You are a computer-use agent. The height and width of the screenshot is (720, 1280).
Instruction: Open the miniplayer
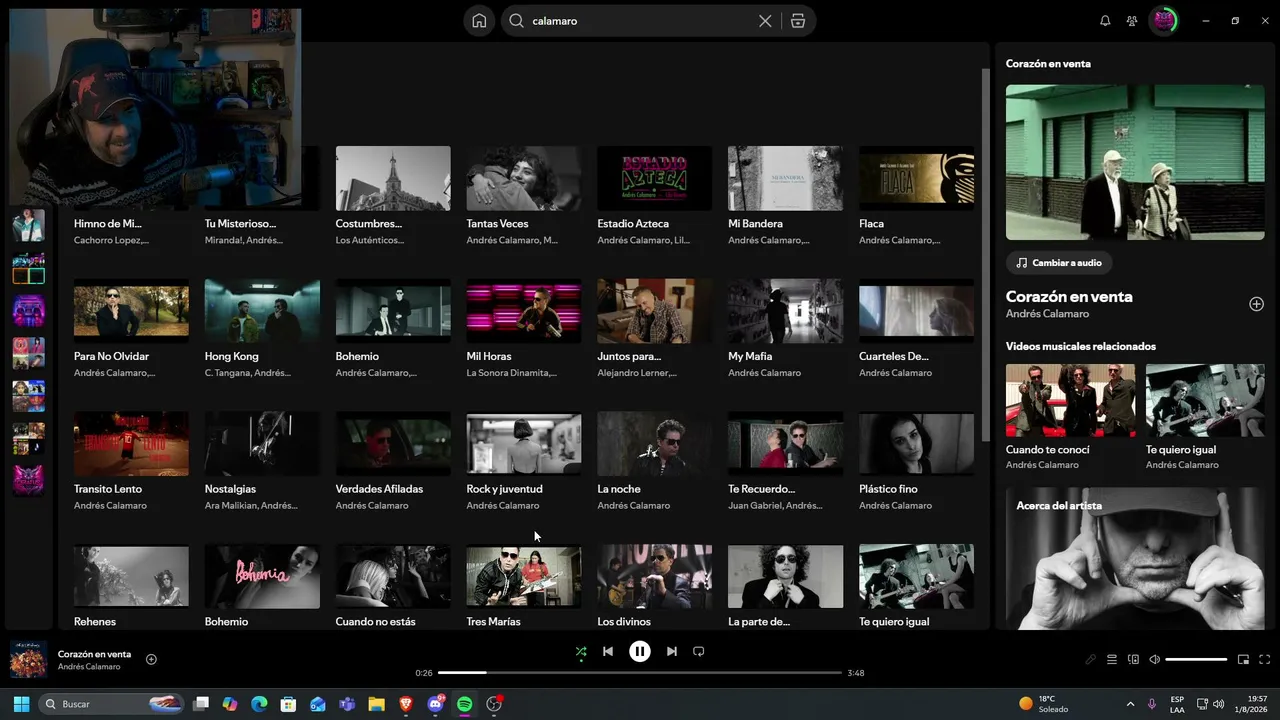pos(1244,660)
